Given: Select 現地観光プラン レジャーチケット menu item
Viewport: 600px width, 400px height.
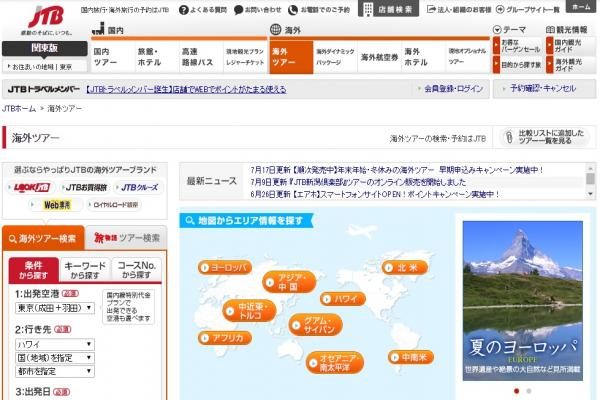Looking at the screenshot, I should click(245, 57).
